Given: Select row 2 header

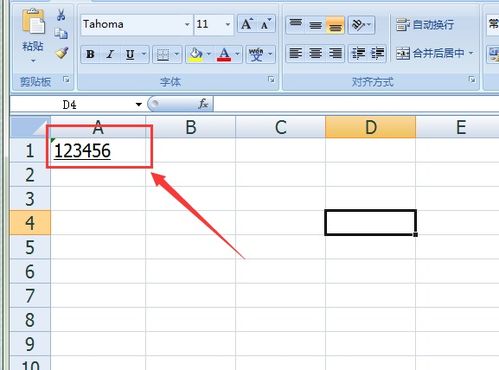Looking at the screenshot, I should pyautogui.click(x=30, y=175).
